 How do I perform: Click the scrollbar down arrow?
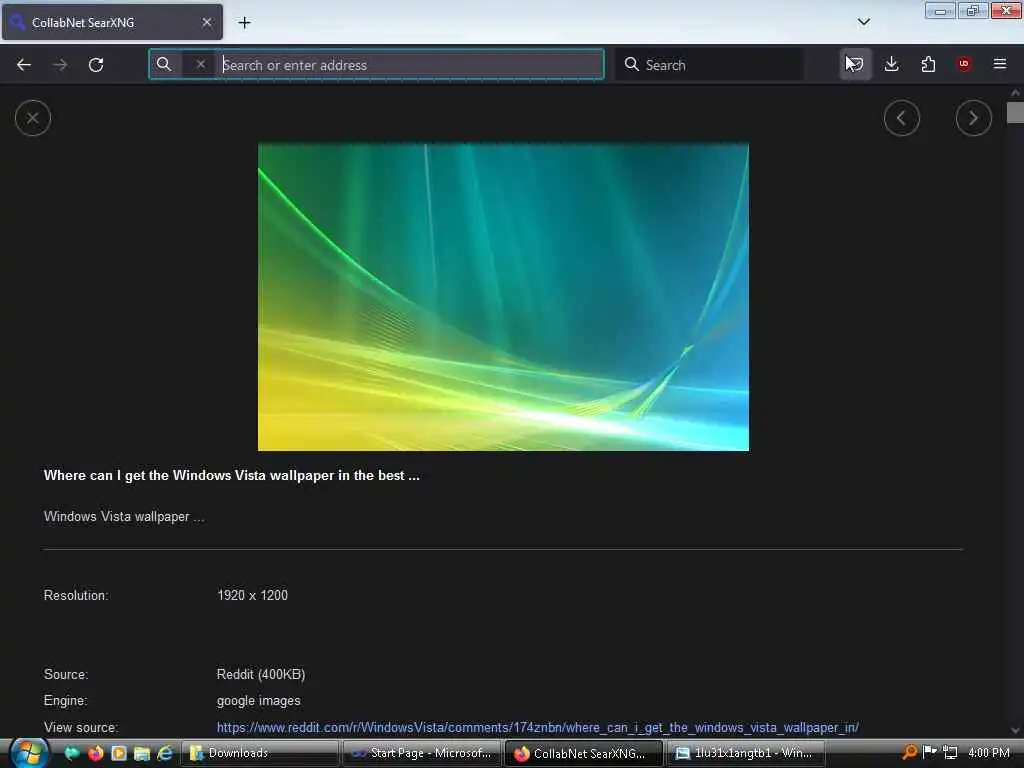click(x=1015, y=731)
